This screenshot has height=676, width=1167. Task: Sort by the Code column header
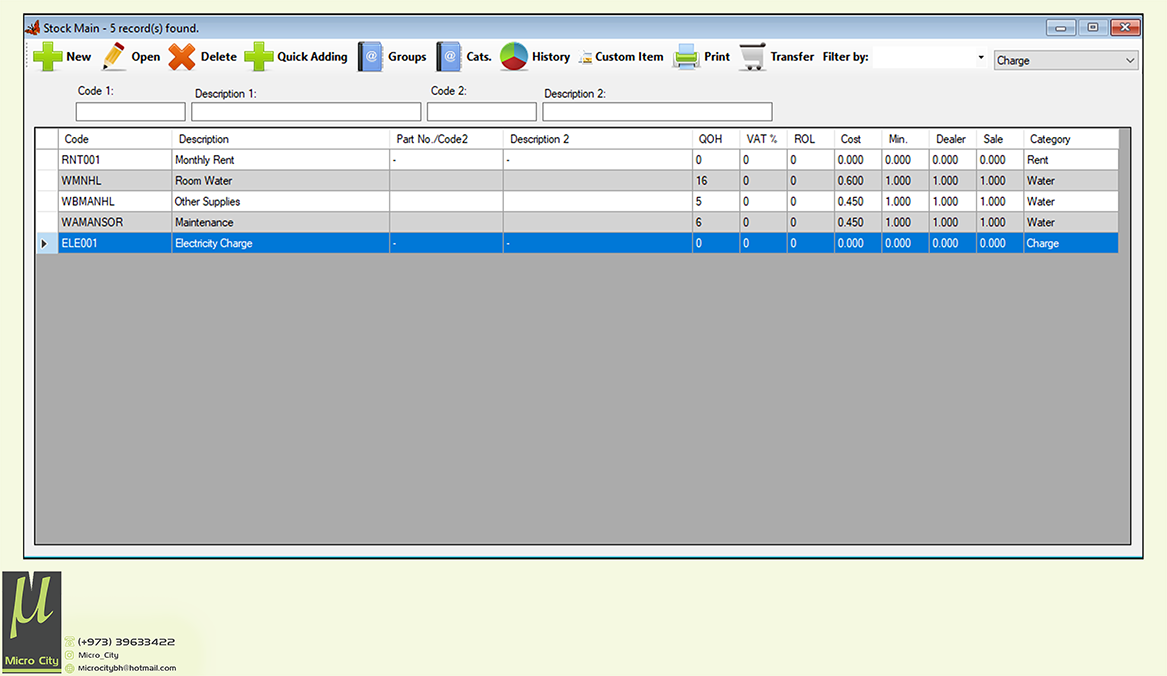pos(115,139)
